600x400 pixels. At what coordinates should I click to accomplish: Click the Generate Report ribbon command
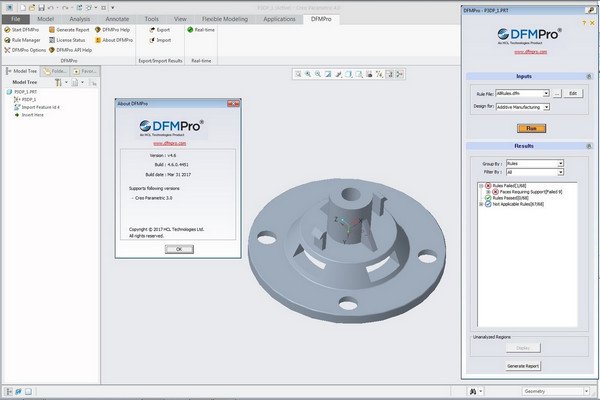click(69, 29)
